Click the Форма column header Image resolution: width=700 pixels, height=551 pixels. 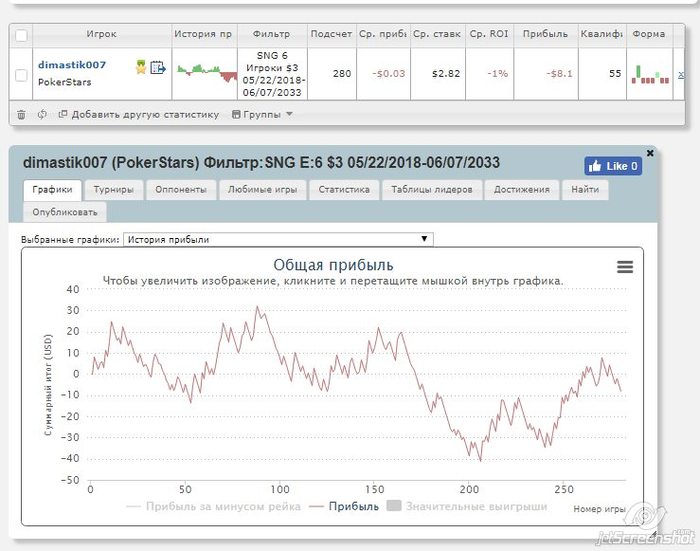(649, 34)
